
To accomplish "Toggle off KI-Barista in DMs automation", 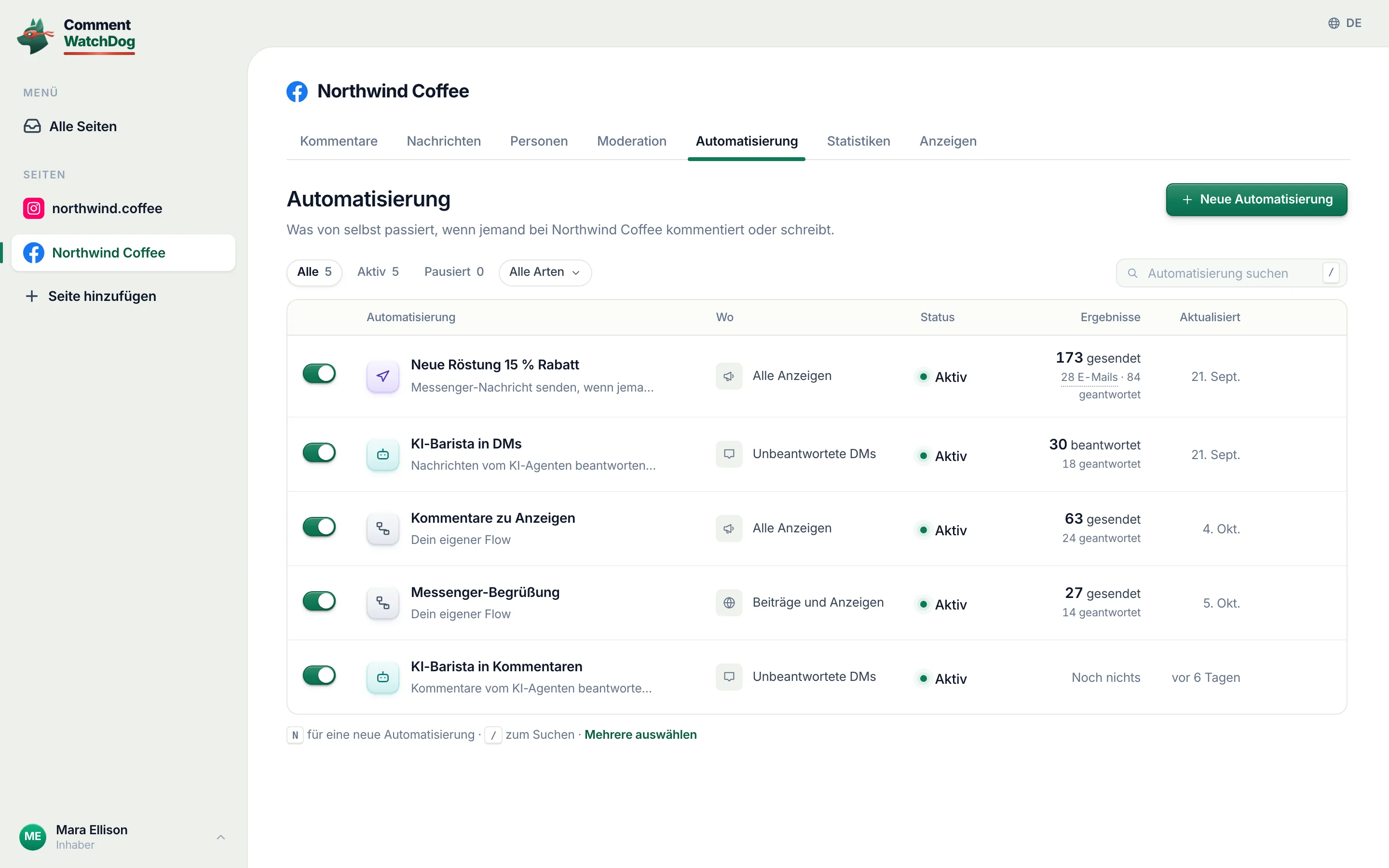I will coord(319,452).
